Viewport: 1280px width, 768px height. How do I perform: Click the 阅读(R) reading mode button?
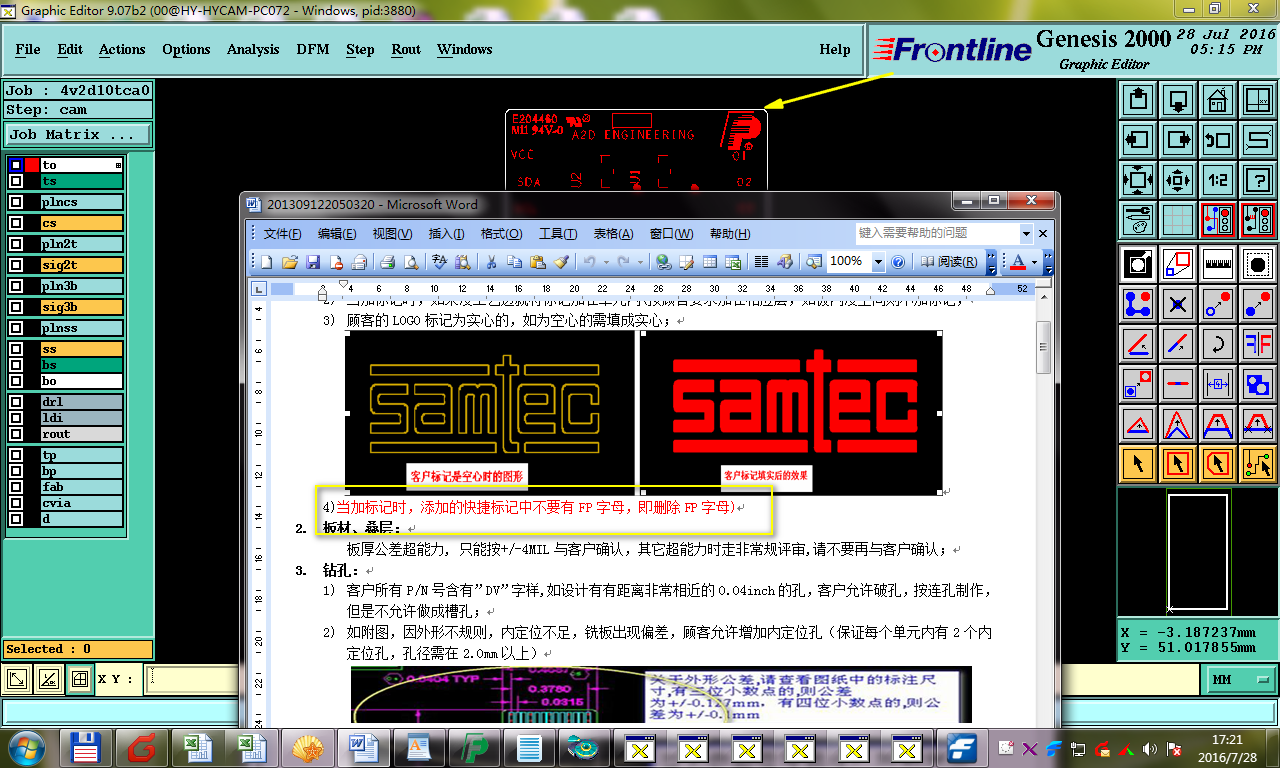(949, 262)
